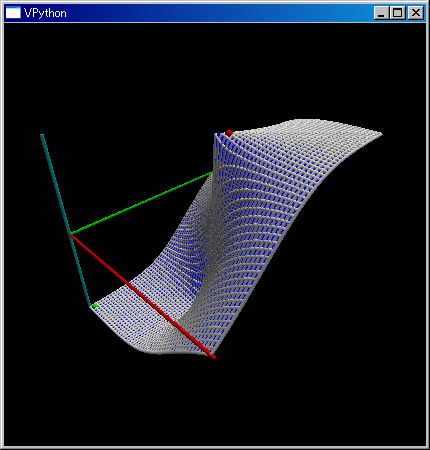Click the tip of the red axis
This screenshot has height=450, width=430.
(213, 357)
